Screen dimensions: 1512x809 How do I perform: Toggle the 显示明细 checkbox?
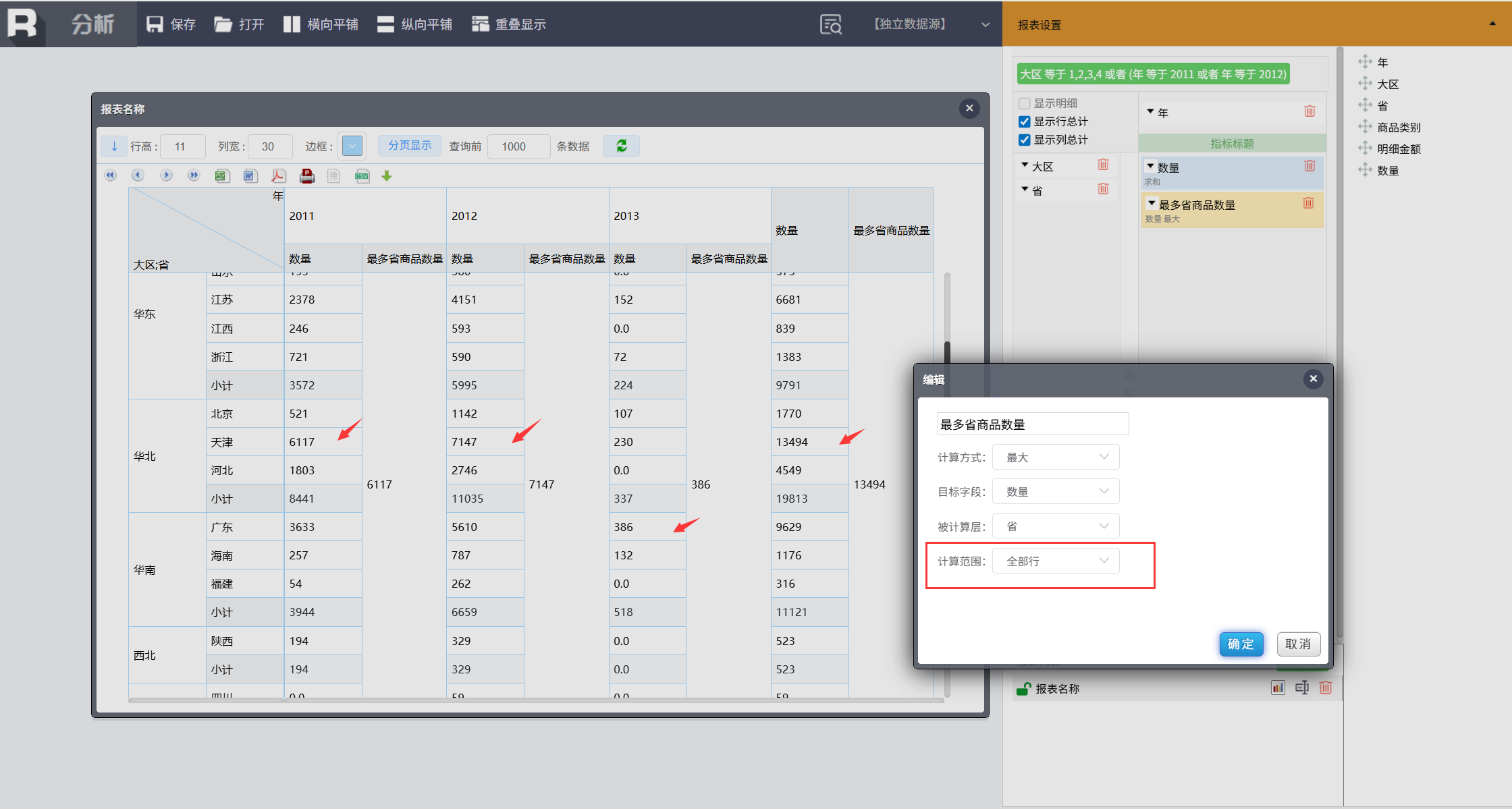pos(1024,103)
